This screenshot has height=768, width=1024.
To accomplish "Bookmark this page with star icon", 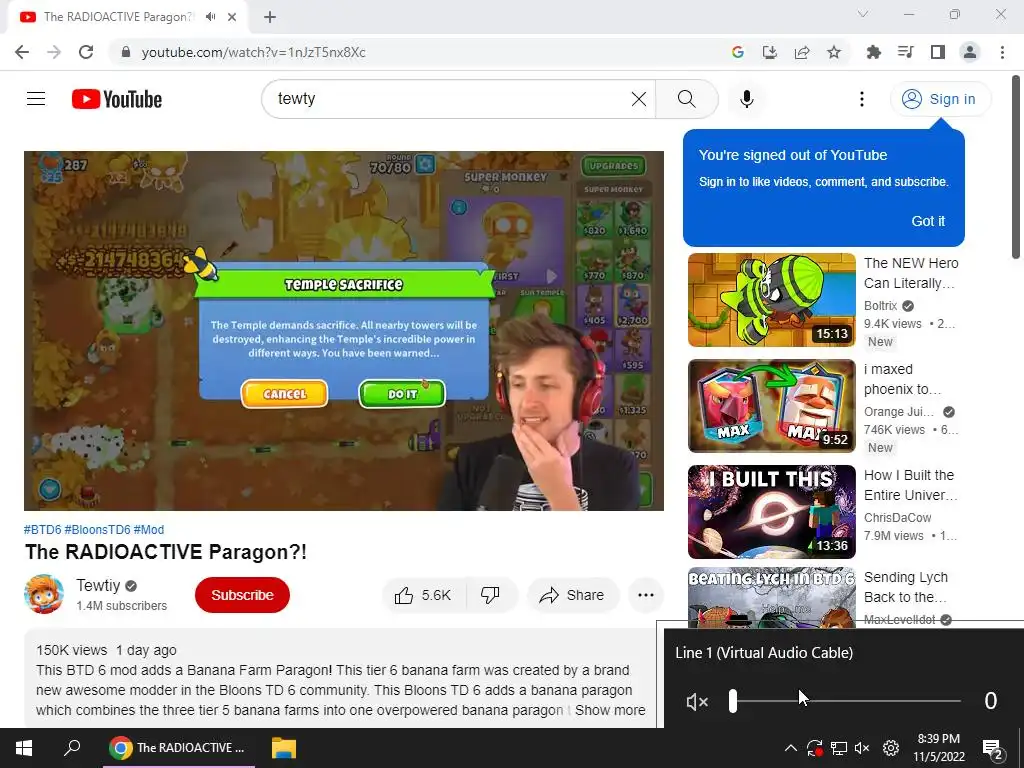I will [834, 52].
